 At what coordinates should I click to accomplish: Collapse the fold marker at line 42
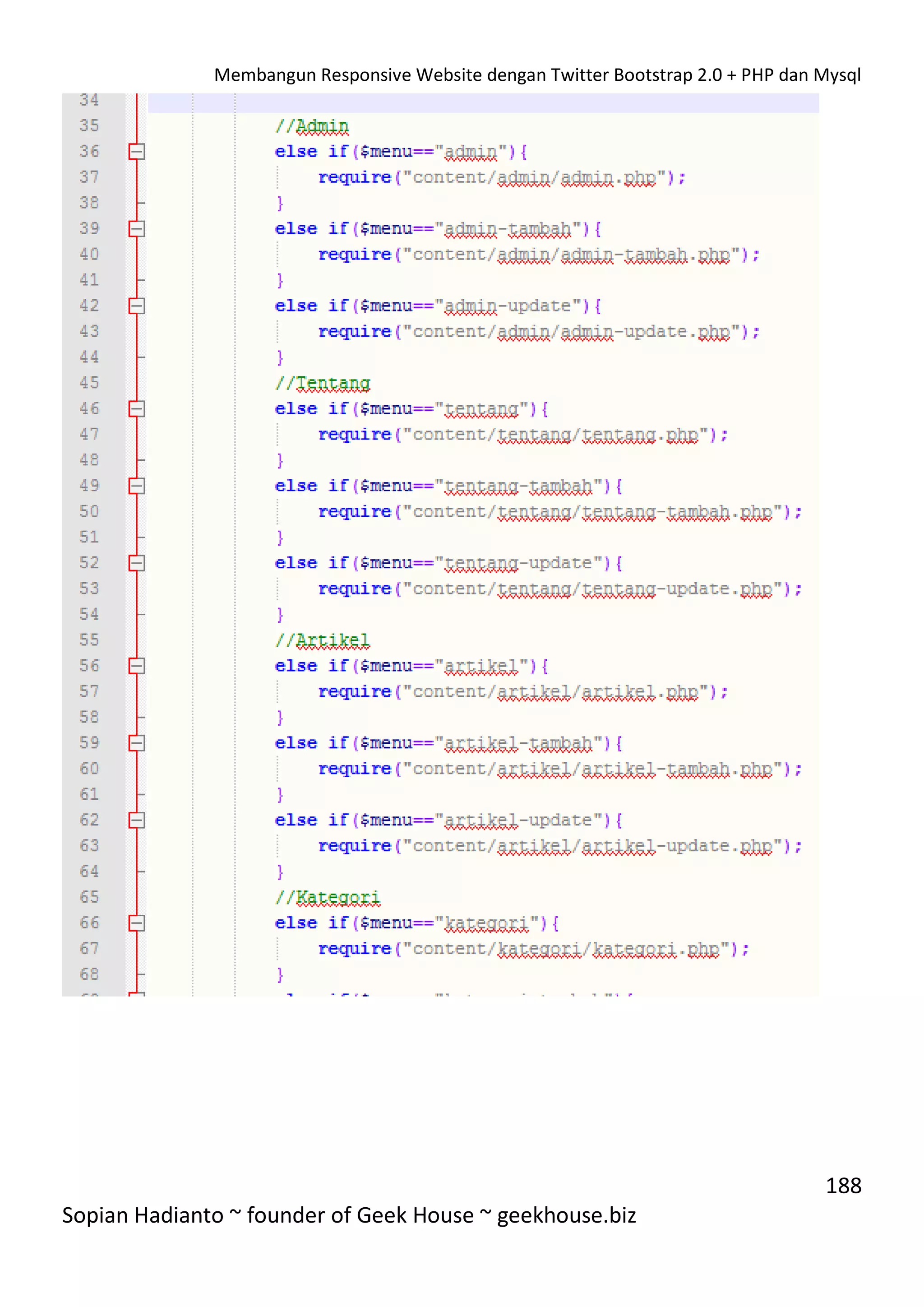[137, 306]
